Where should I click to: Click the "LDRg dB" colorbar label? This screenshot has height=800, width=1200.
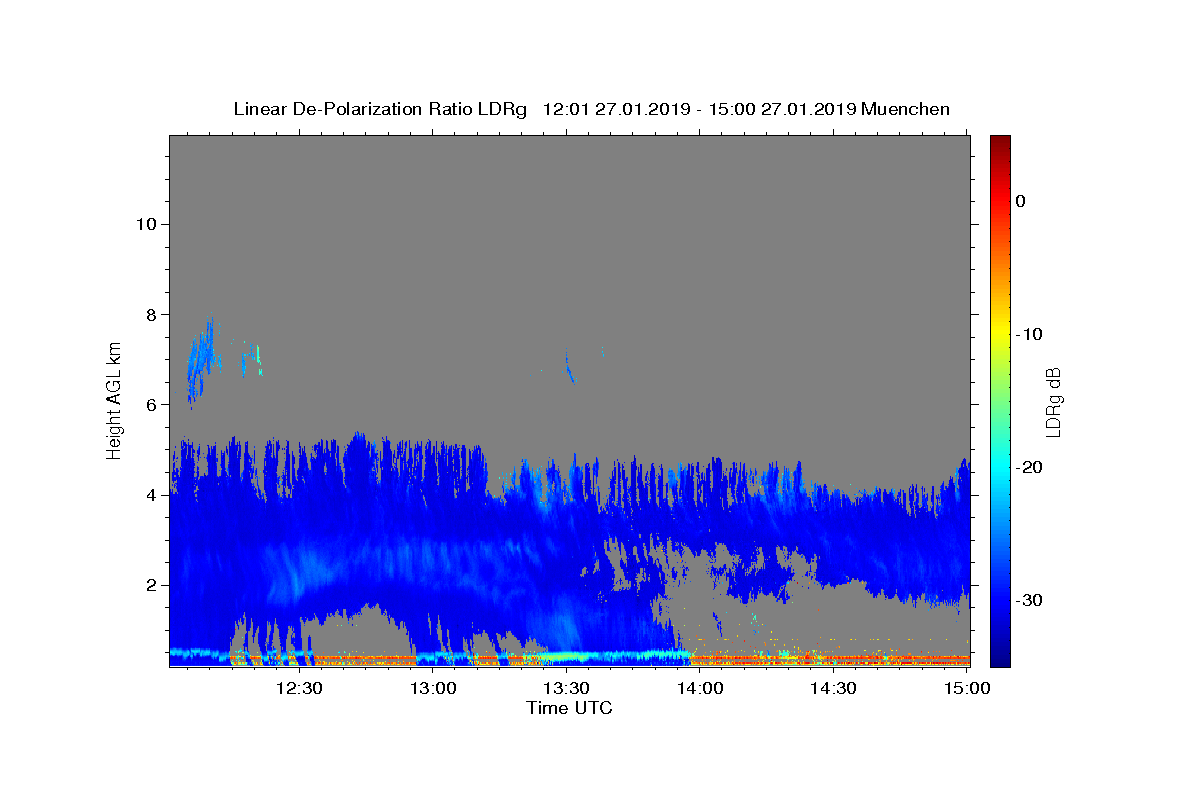coord(1052,402)
